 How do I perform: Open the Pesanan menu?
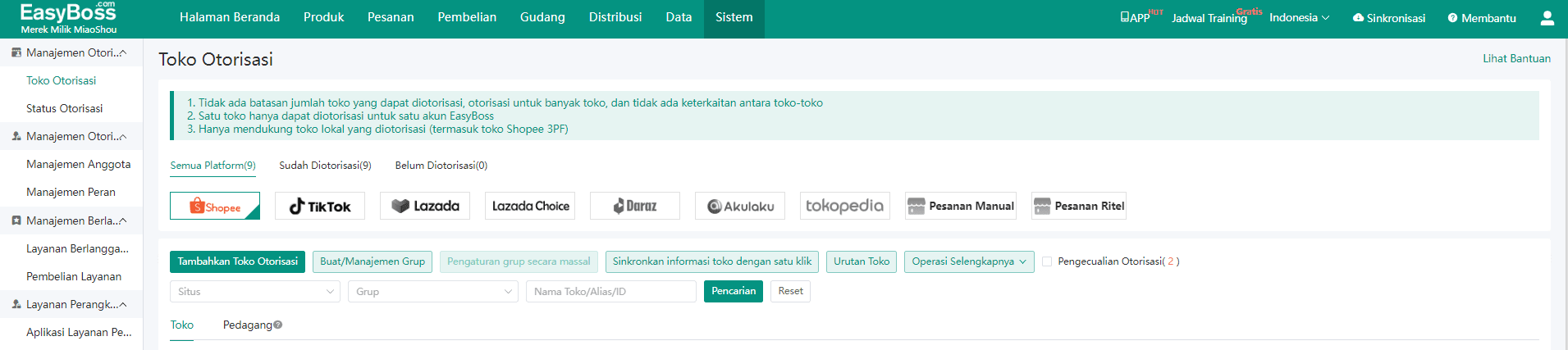(x=391, y=17)
